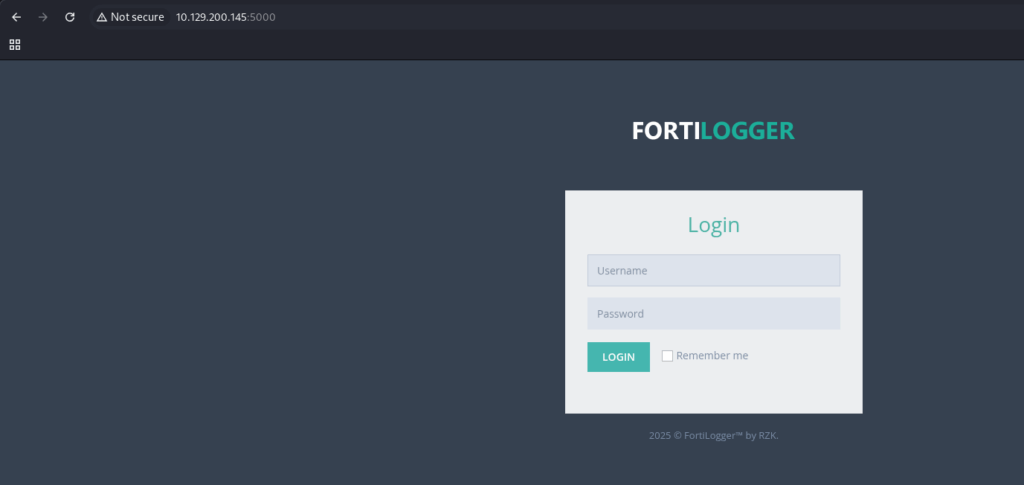Submit with the LOGIN button
The image size is (1024, 485).
[618, 357]
